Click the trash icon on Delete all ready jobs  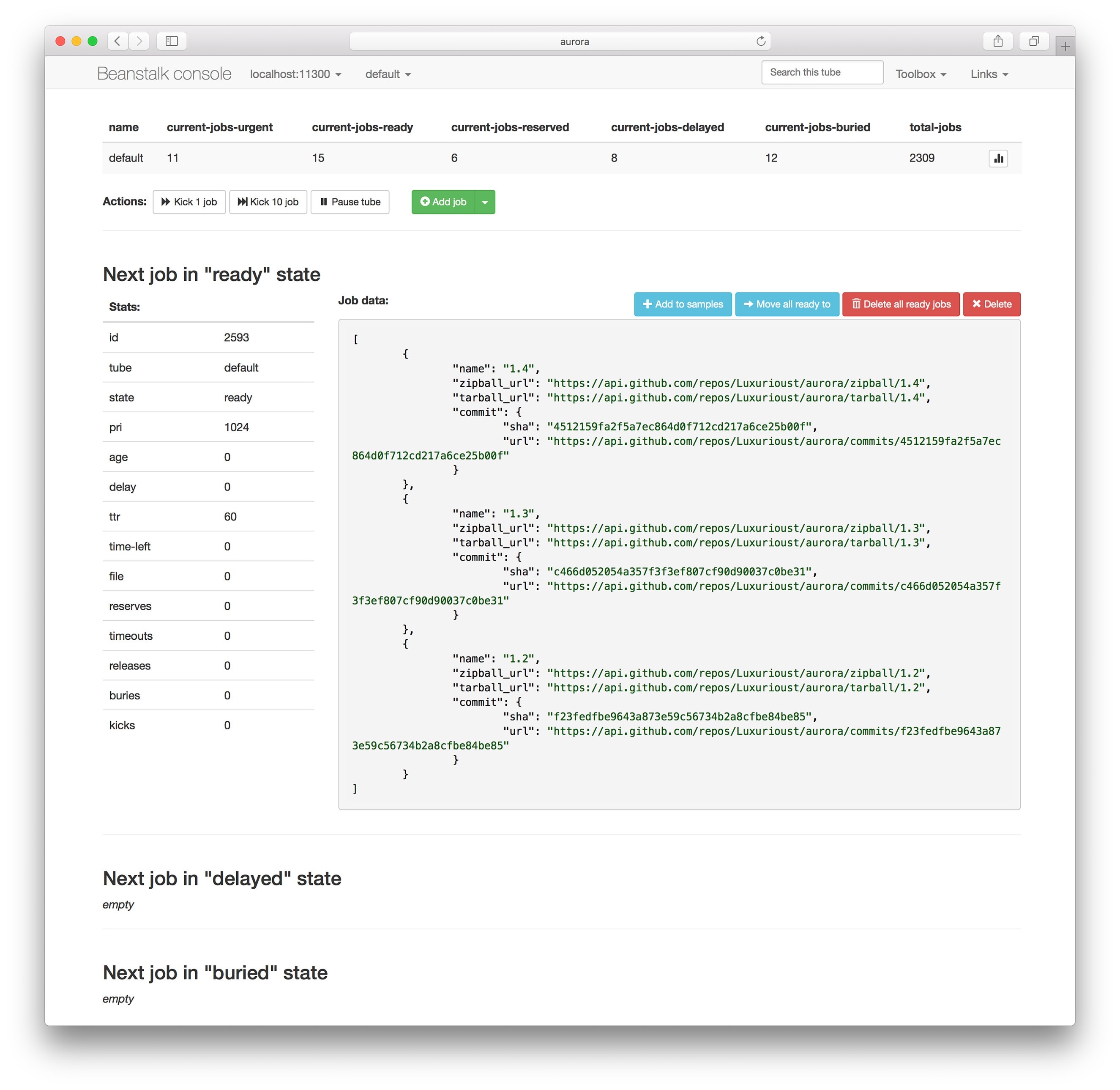tap(857, 304)
